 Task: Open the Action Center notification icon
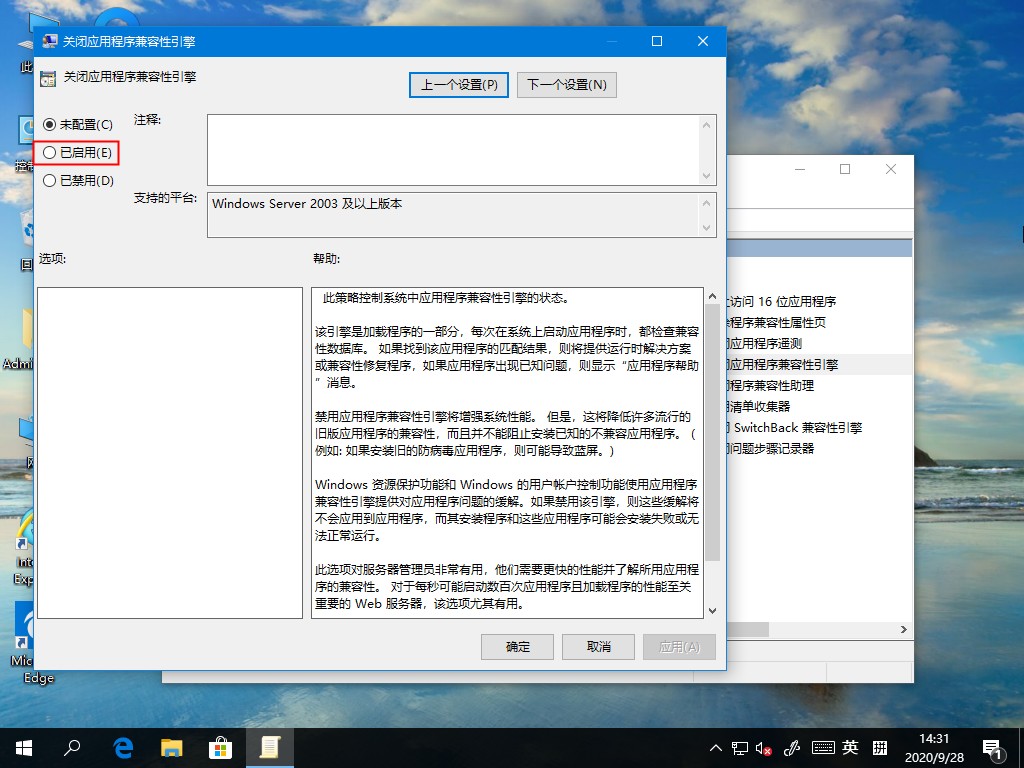(x=993, y=747)
